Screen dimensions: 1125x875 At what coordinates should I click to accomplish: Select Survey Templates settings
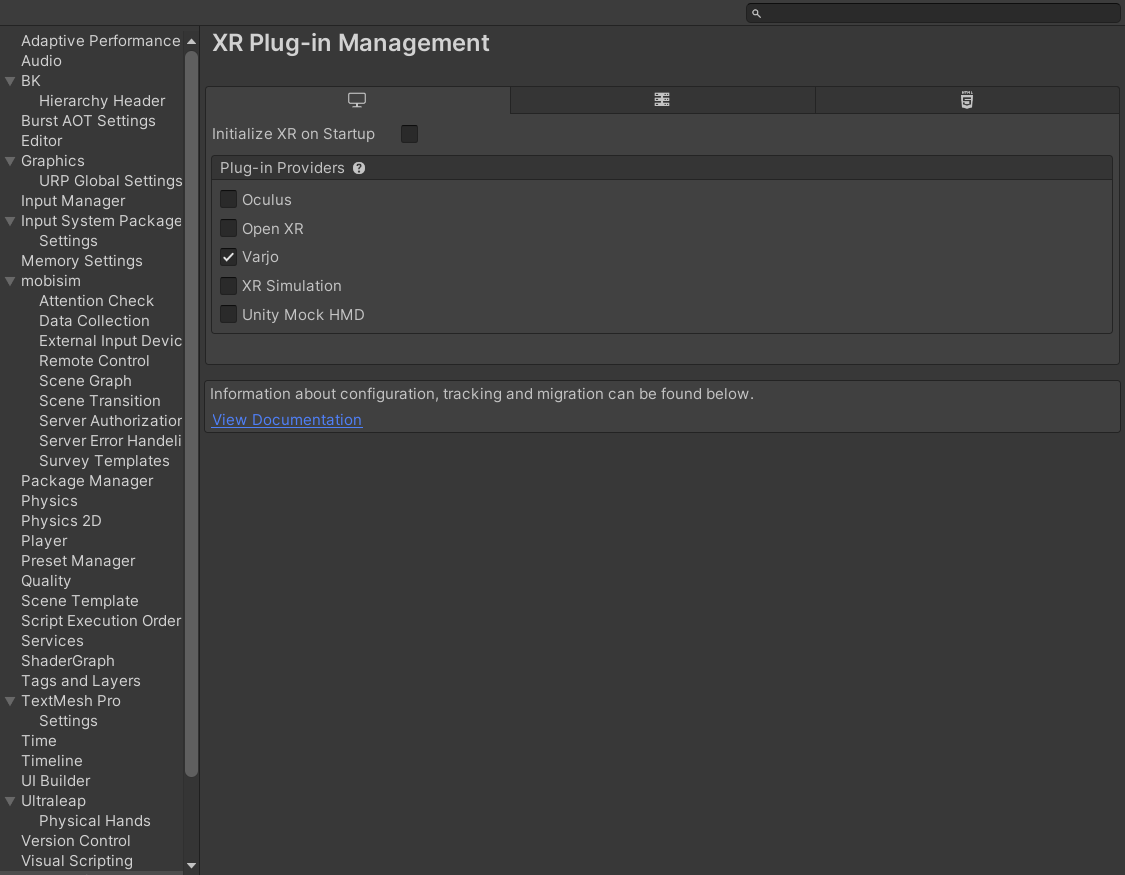click(x=104, y=461)
